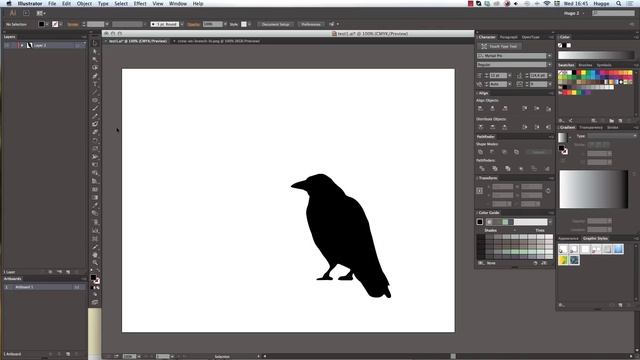Open the Apple menu

9,4
